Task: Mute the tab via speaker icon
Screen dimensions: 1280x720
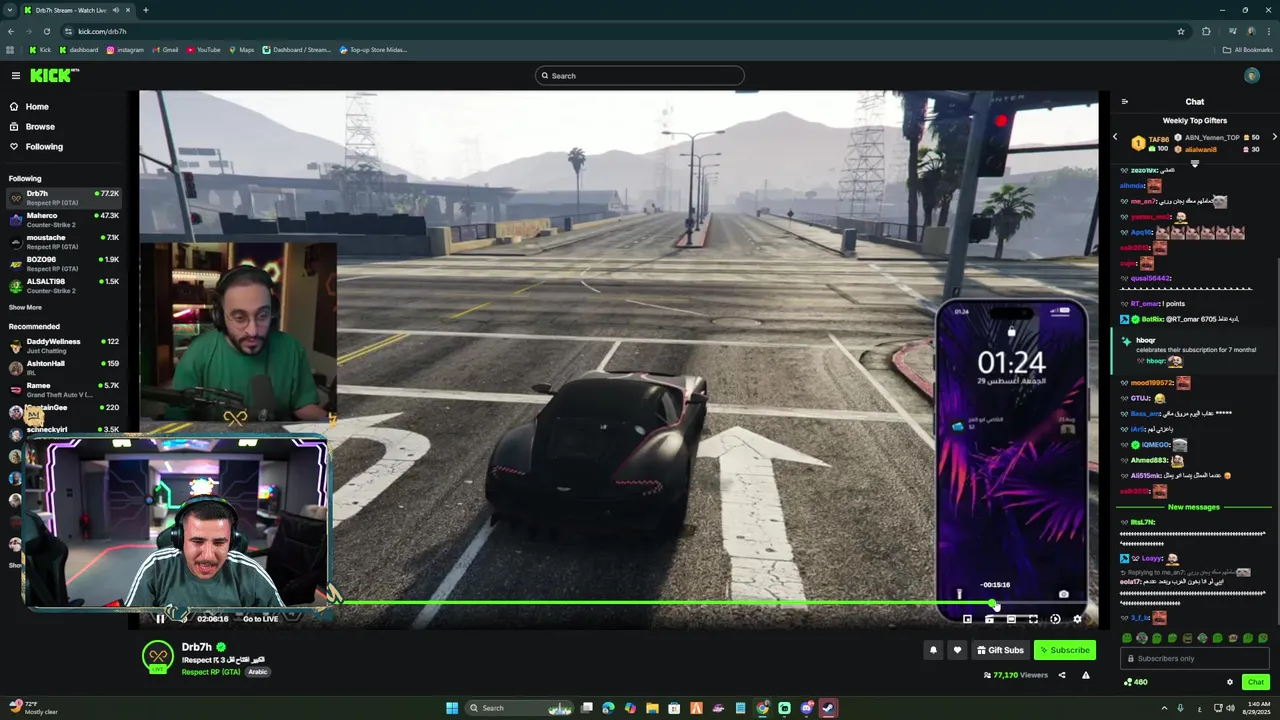Action: [x=116, y=10]
